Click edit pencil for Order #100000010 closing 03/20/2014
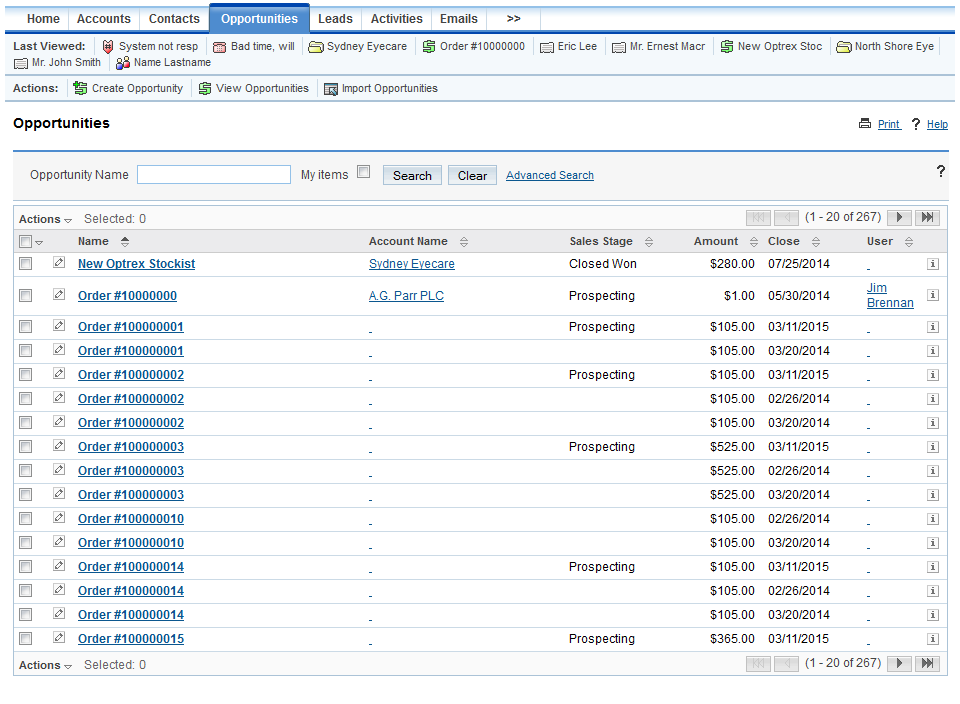The height and width of the screenshot is (704, 960). point(59,542)
